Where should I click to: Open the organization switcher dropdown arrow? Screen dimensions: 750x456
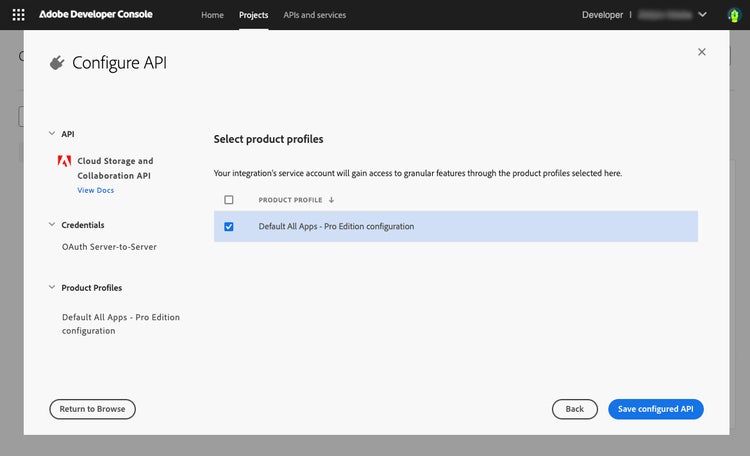(702, 14)
